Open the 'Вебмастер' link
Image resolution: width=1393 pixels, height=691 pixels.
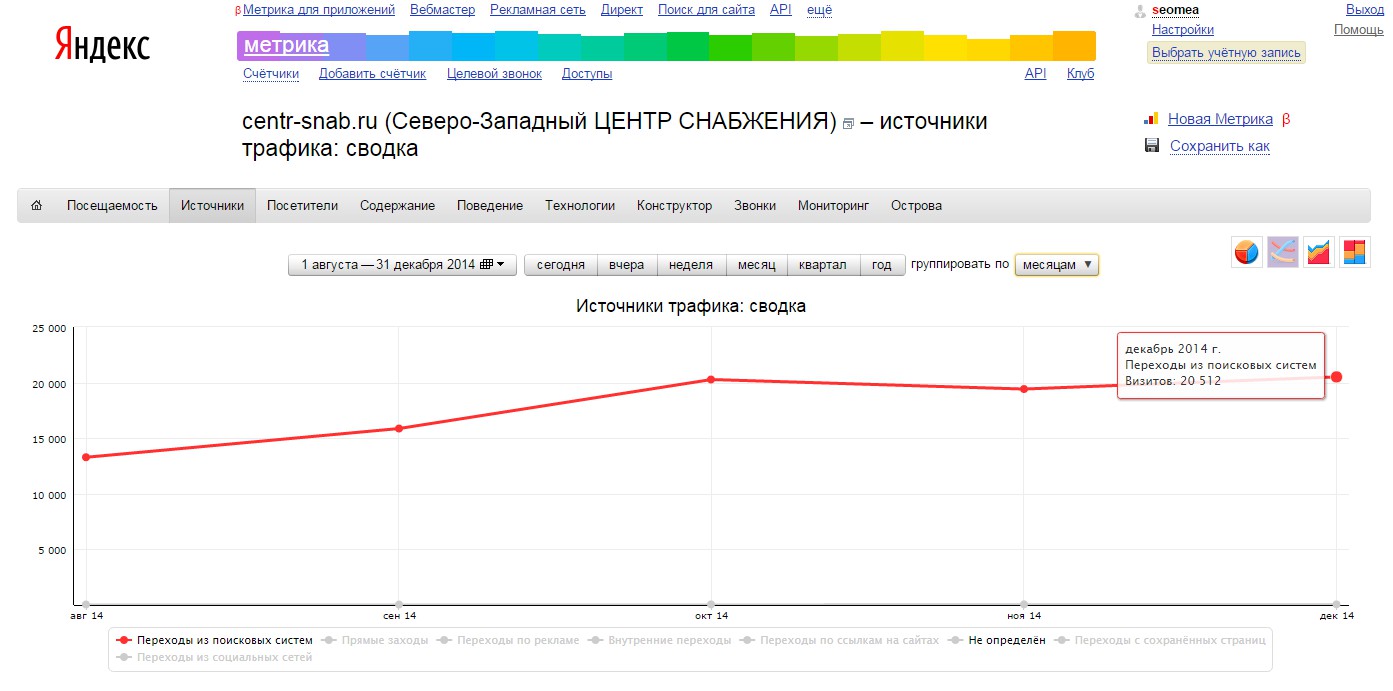point(442,10)
